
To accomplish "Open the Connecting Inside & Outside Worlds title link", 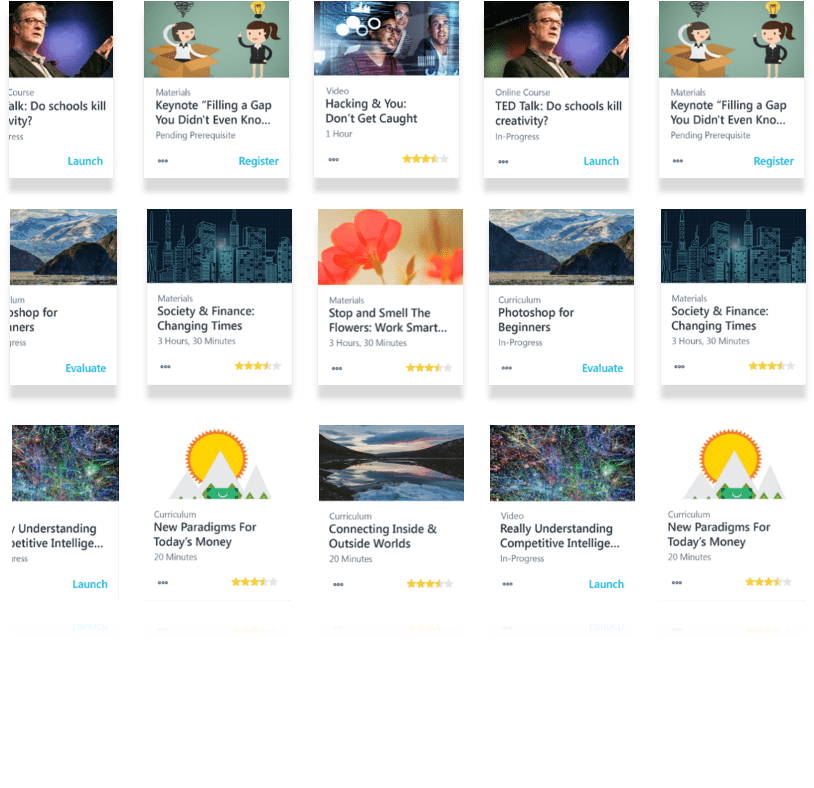I will (383, 536).
